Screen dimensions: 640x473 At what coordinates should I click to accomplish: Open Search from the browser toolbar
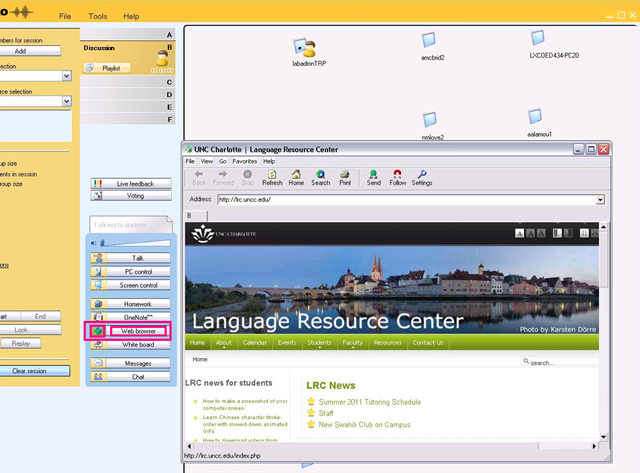(x=320, y=177)
